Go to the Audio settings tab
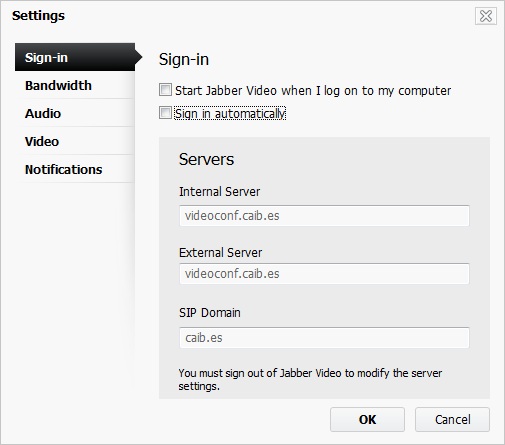This screenshot has height=445, width=505. (75, 113)
